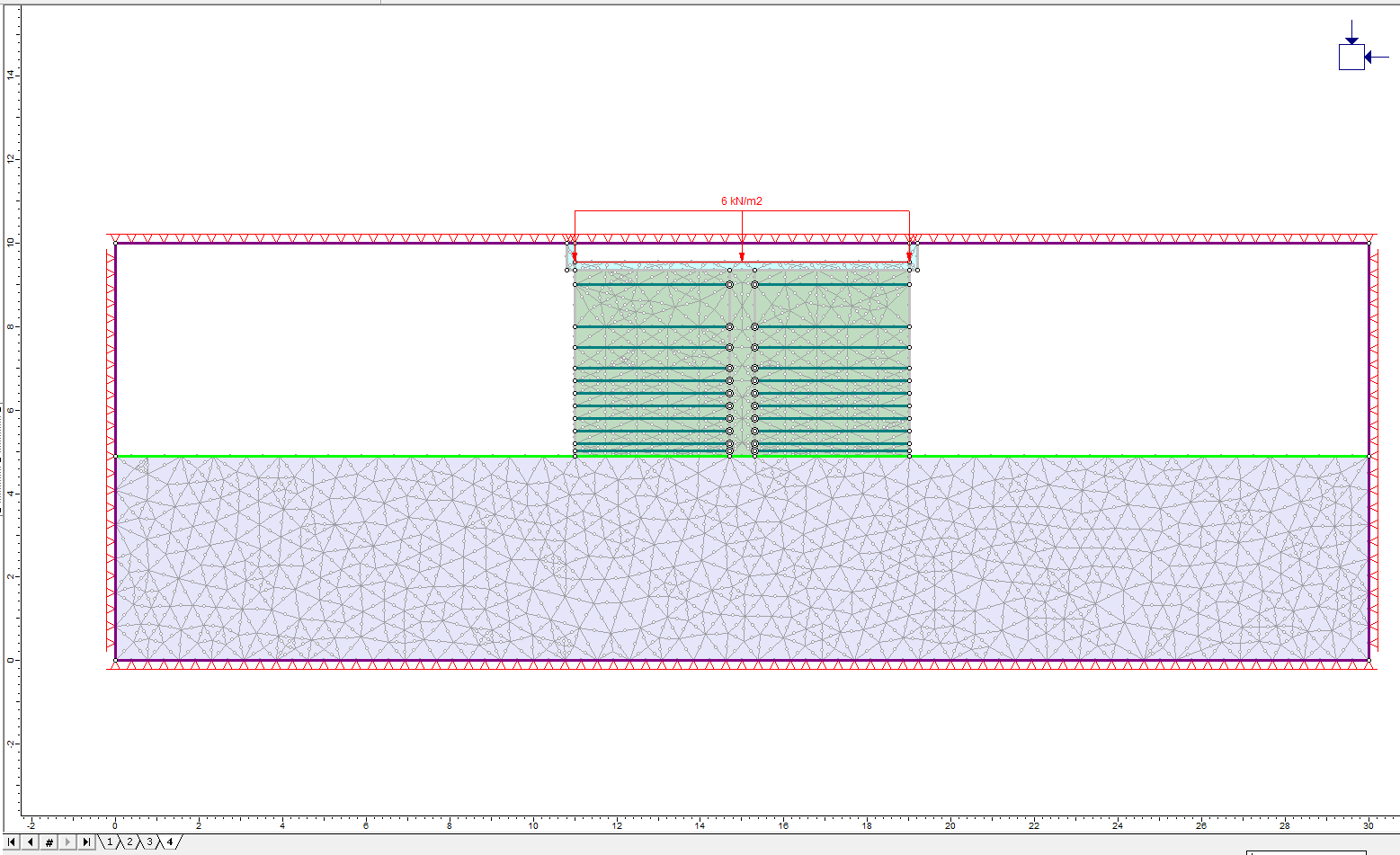Click the vertical axis label 14
The width and height of the screenshot is (1400, 855).
(11, 76)
